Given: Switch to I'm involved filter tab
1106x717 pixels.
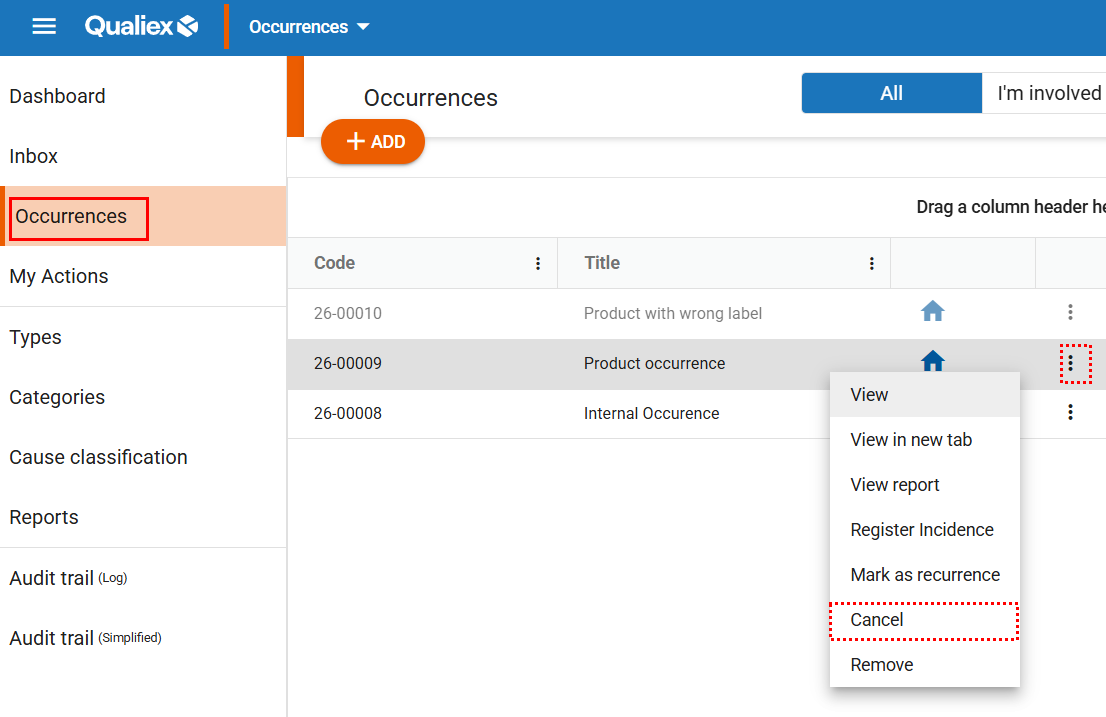Looking at the screenshot, I should pos(1048,93).
